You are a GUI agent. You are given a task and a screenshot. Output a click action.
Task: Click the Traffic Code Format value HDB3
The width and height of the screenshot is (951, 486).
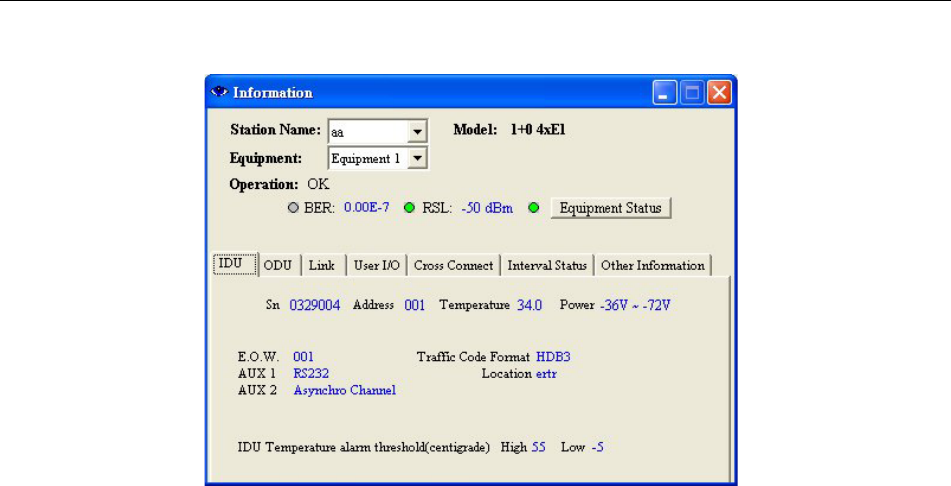553,357
